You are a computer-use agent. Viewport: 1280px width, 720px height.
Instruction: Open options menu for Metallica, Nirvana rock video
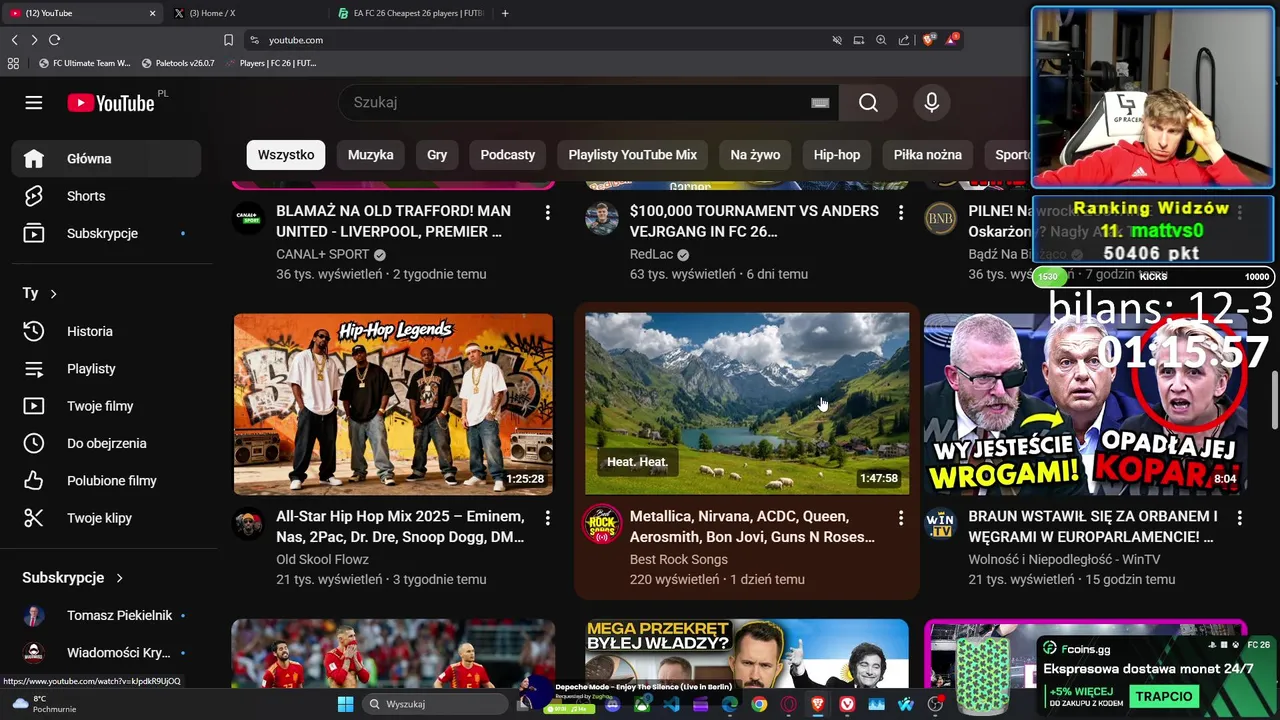click(x=900, y=518)
